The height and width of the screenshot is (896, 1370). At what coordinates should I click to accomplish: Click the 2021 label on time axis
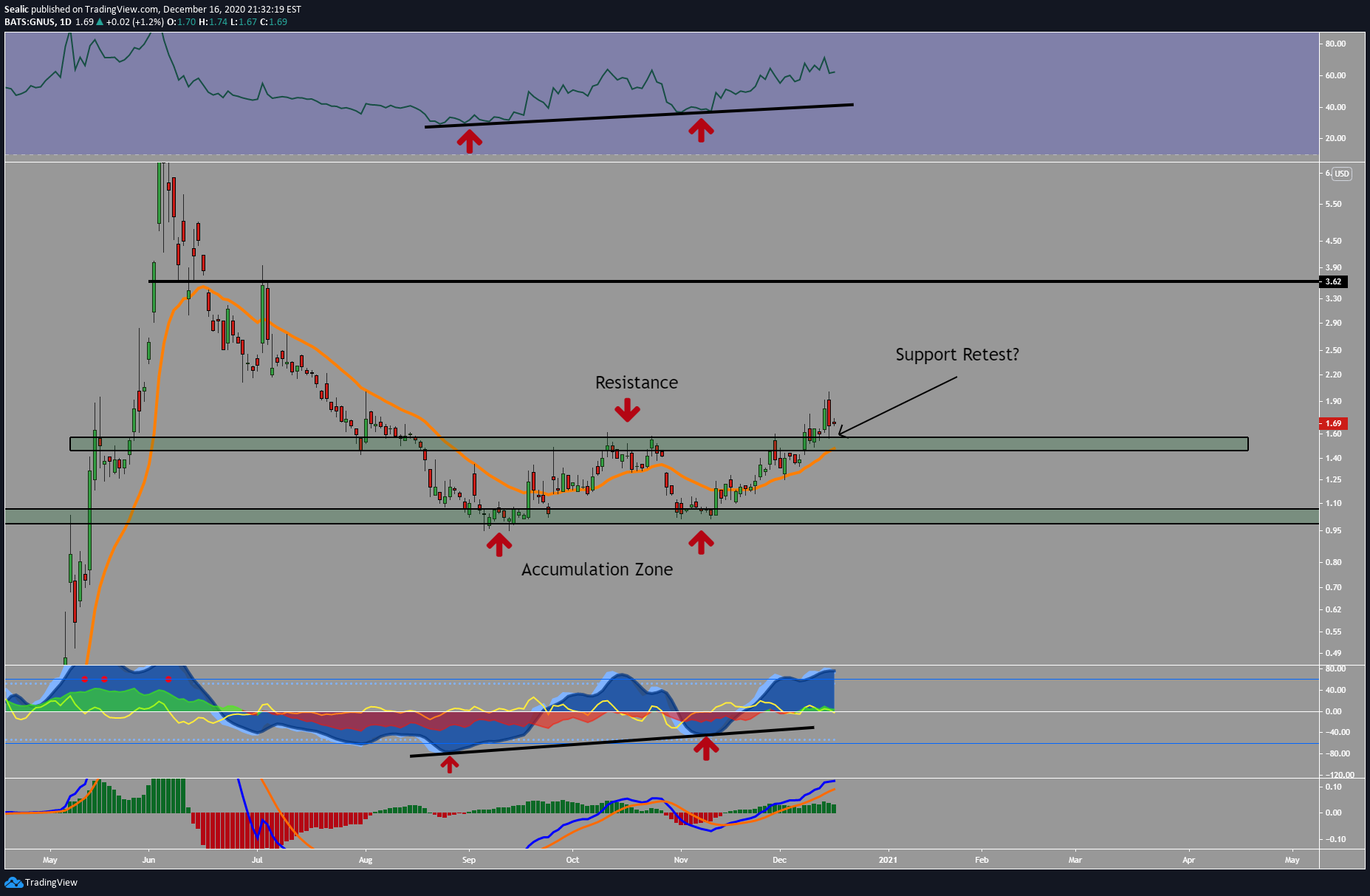click(x=888, y=860)
